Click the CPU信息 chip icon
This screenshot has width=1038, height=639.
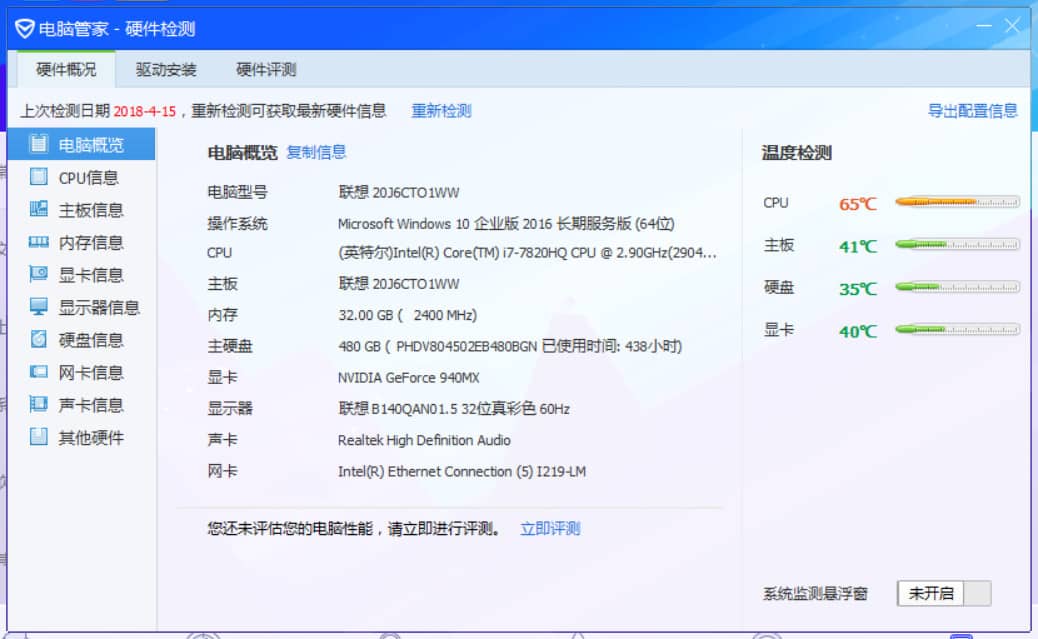pyautogui.click(x=38, y=177)
